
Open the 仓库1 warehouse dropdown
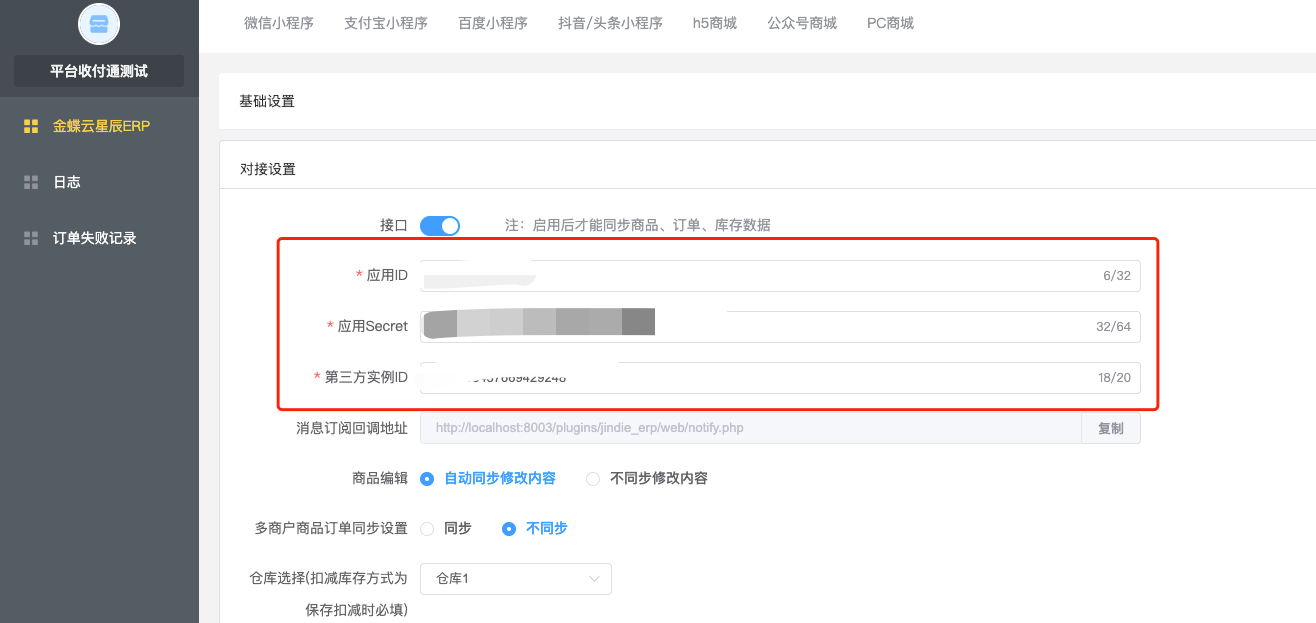[x=515, y=579]
